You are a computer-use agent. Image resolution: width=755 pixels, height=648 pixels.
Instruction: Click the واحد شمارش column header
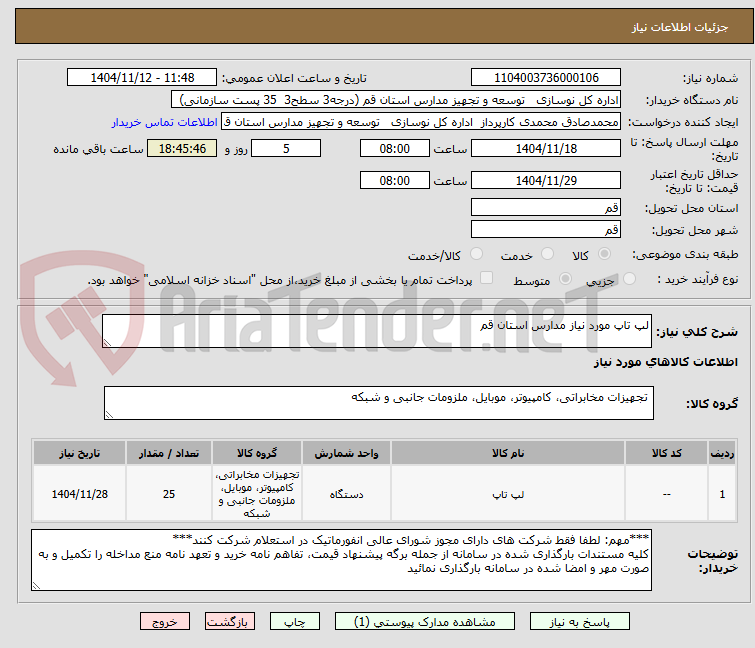coord(346,453)
